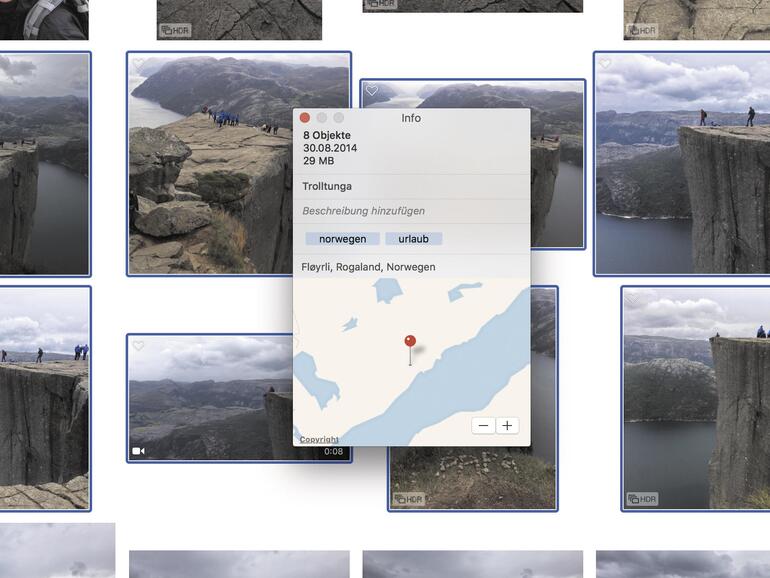770x578 pixels.
Task: Toggle heart on photo behind Info window
Action: pyautogui.click(x=372, y=90)
